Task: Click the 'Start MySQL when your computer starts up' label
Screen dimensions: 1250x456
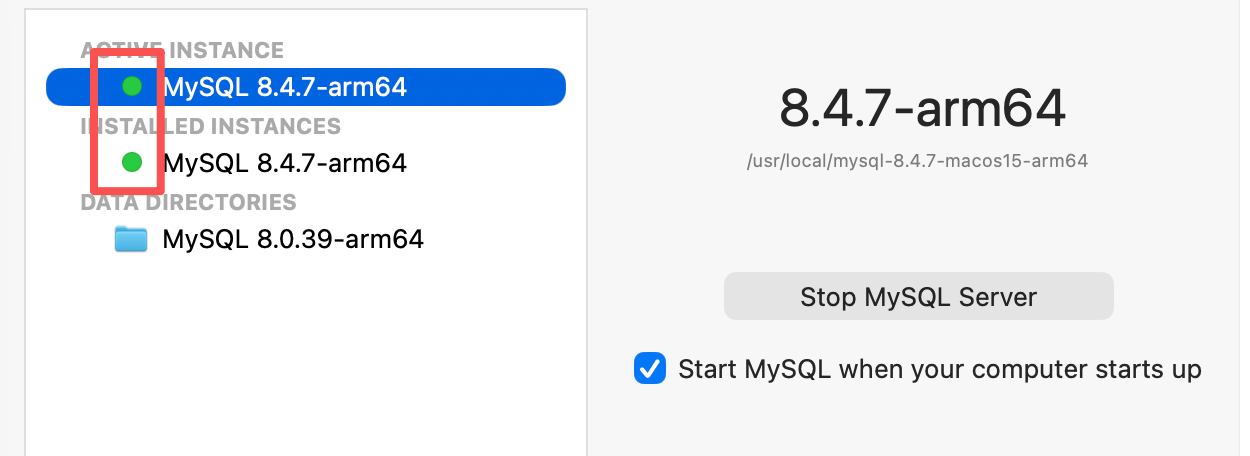Action: (939, 369)
